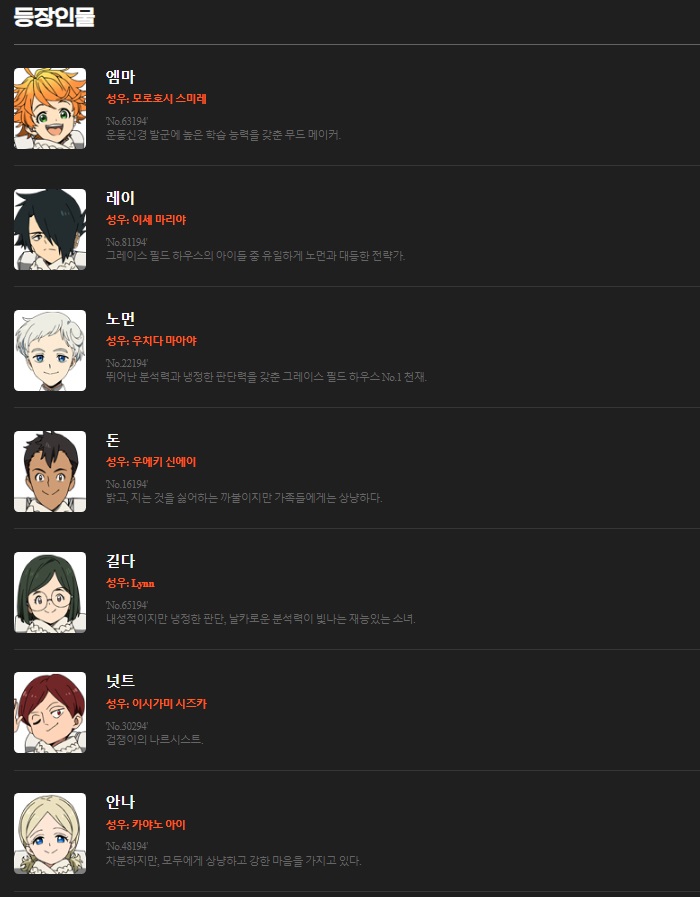The height and width of the screenshot is (897, 700).
Task: Click Don's character portrait thumbnail
Action: pyautogui.click(x=50, y=471)
